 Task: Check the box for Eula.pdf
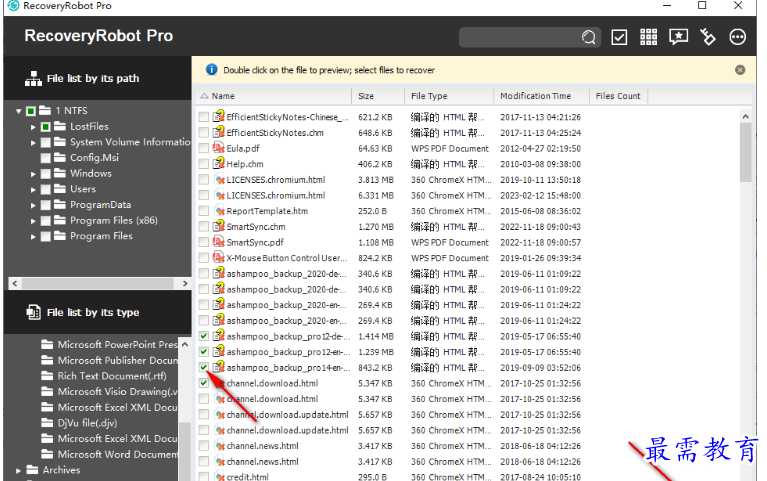click(x=203, y=148)
